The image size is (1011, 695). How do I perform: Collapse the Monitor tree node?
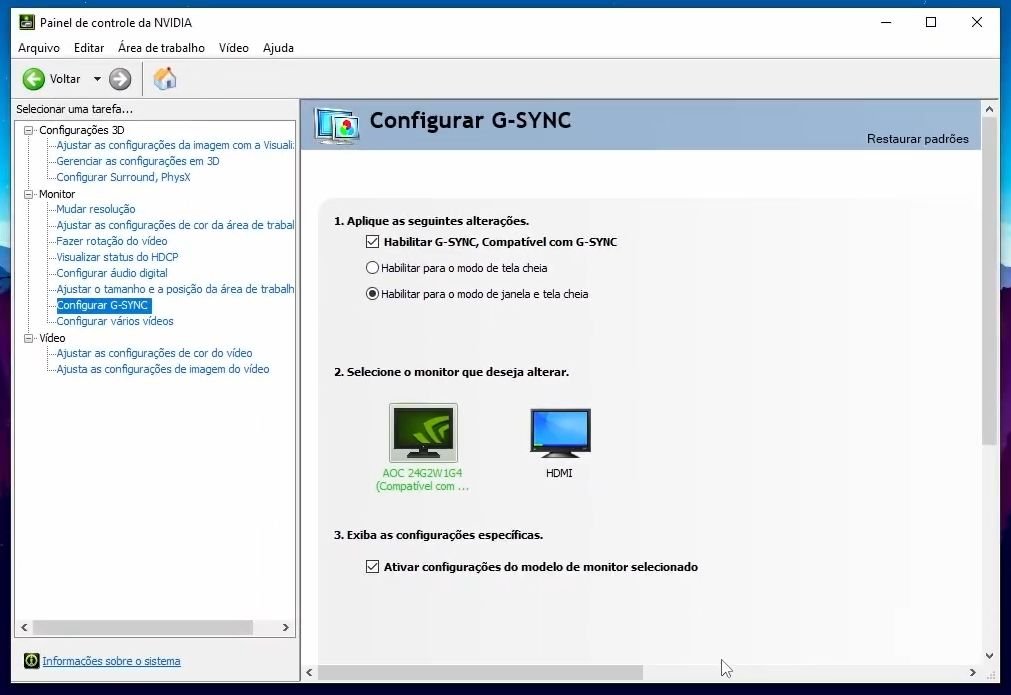(x=29, y=194)
